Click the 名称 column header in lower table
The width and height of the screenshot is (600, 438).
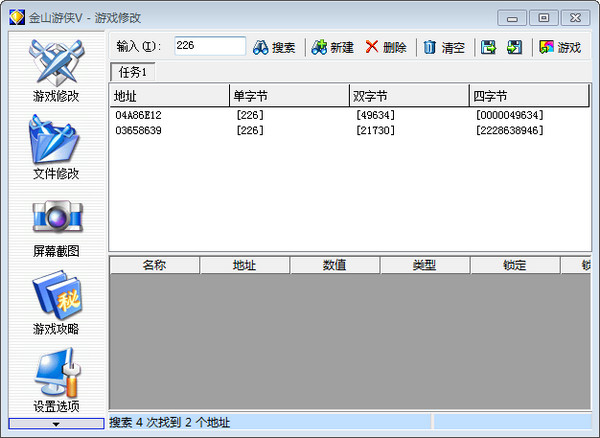[x=154, y=265]
